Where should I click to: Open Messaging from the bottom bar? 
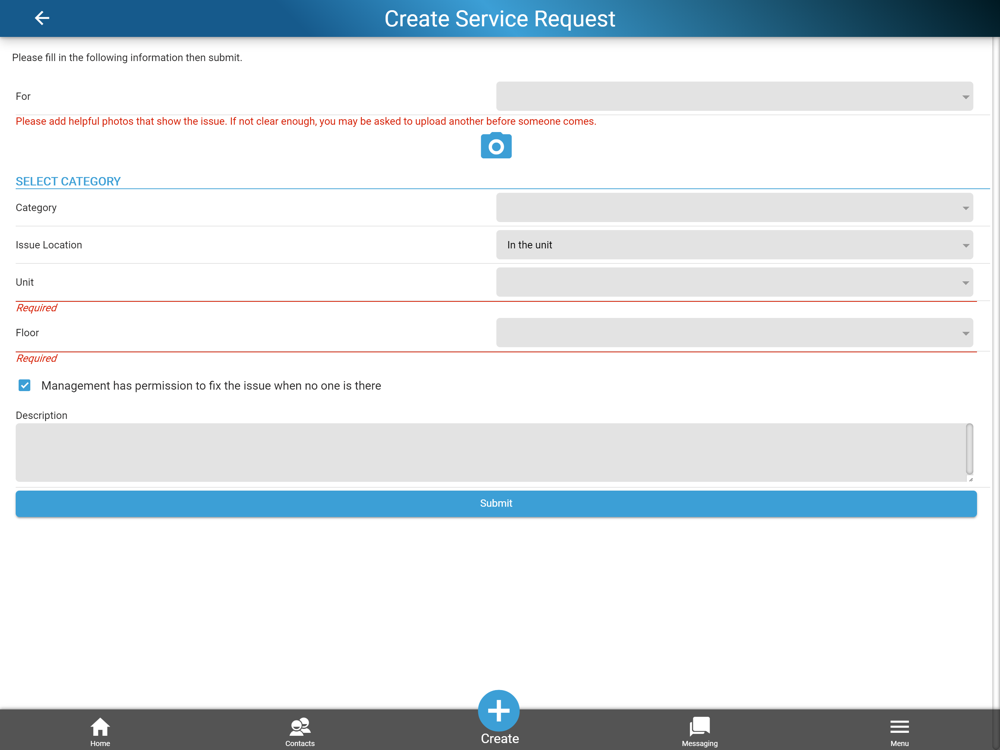(x=700, y=732)
